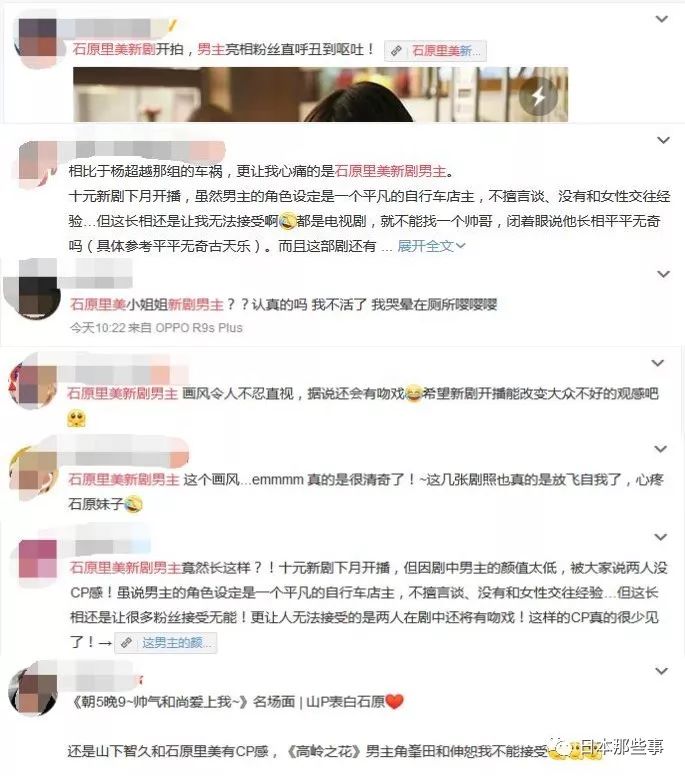Image resolution: width=685 pixels, height=776 pixels.
Task: Click avatar of the first poster
Action: pos(38,39)
